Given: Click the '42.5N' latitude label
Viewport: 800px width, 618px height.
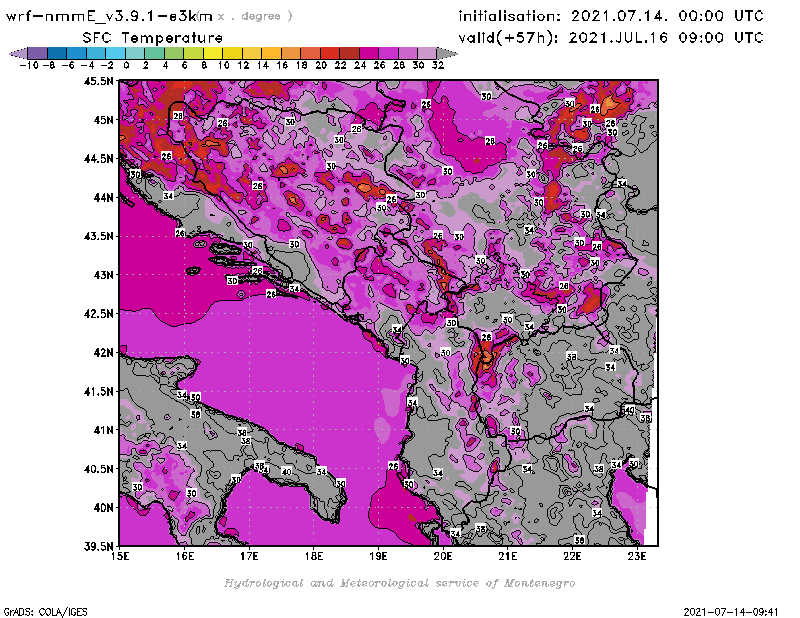Looking at the screenshot, I should tap(98, 313).
